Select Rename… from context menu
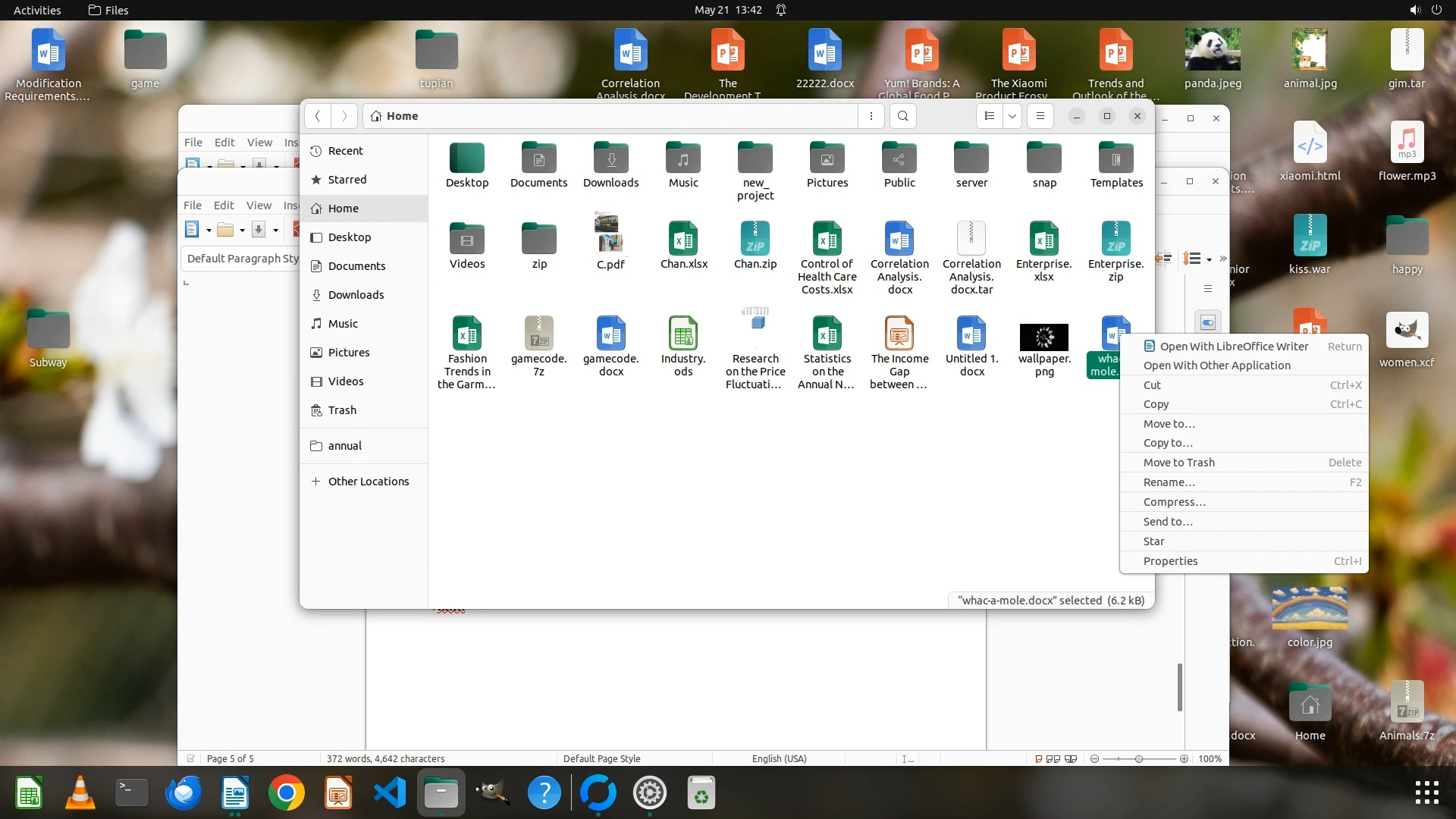The width and height of the screenshot is (1456, 819). (1169, 482)
